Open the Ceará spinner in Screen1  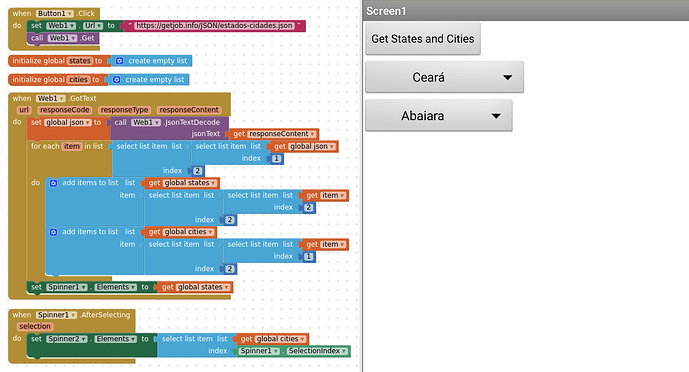coord(444,77)
